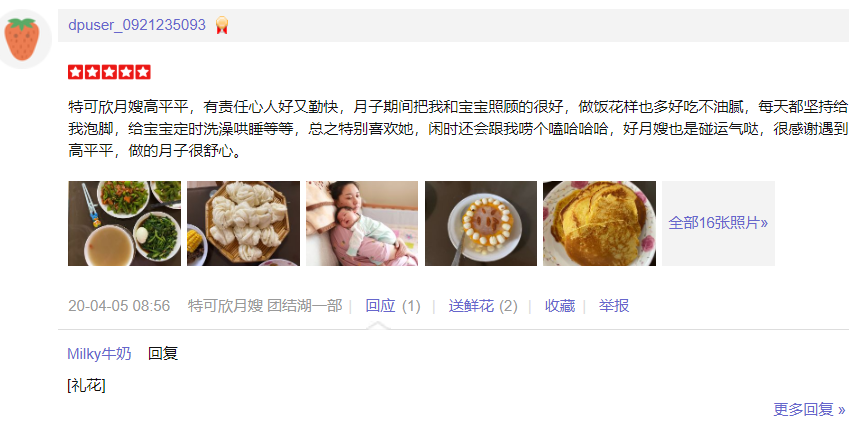849x431 pixels.
Task: View all 16 photos link
Action: click(718, 223)
